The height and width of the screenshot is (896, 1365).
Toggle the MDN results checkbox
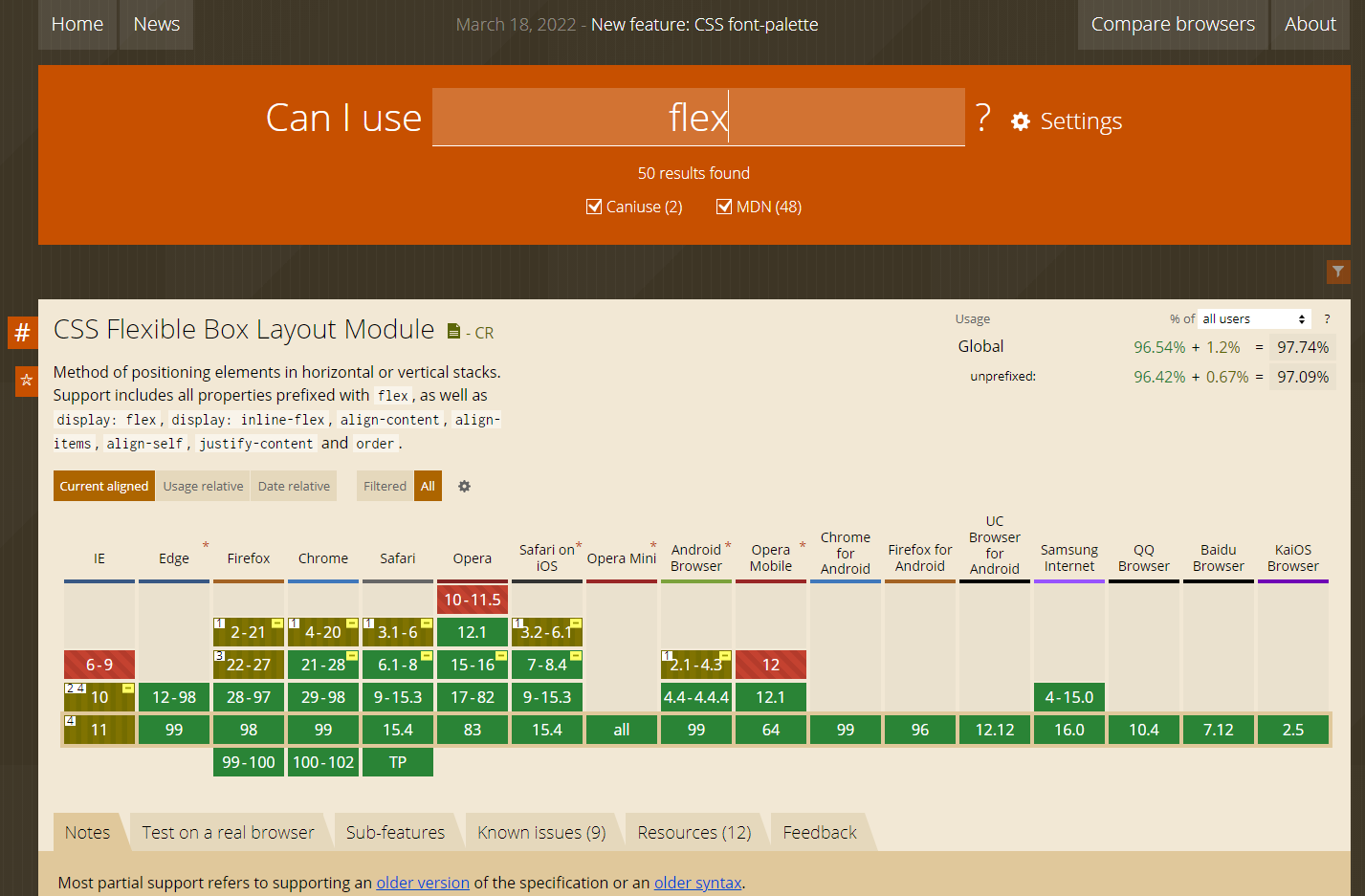[x=724, y=207]
